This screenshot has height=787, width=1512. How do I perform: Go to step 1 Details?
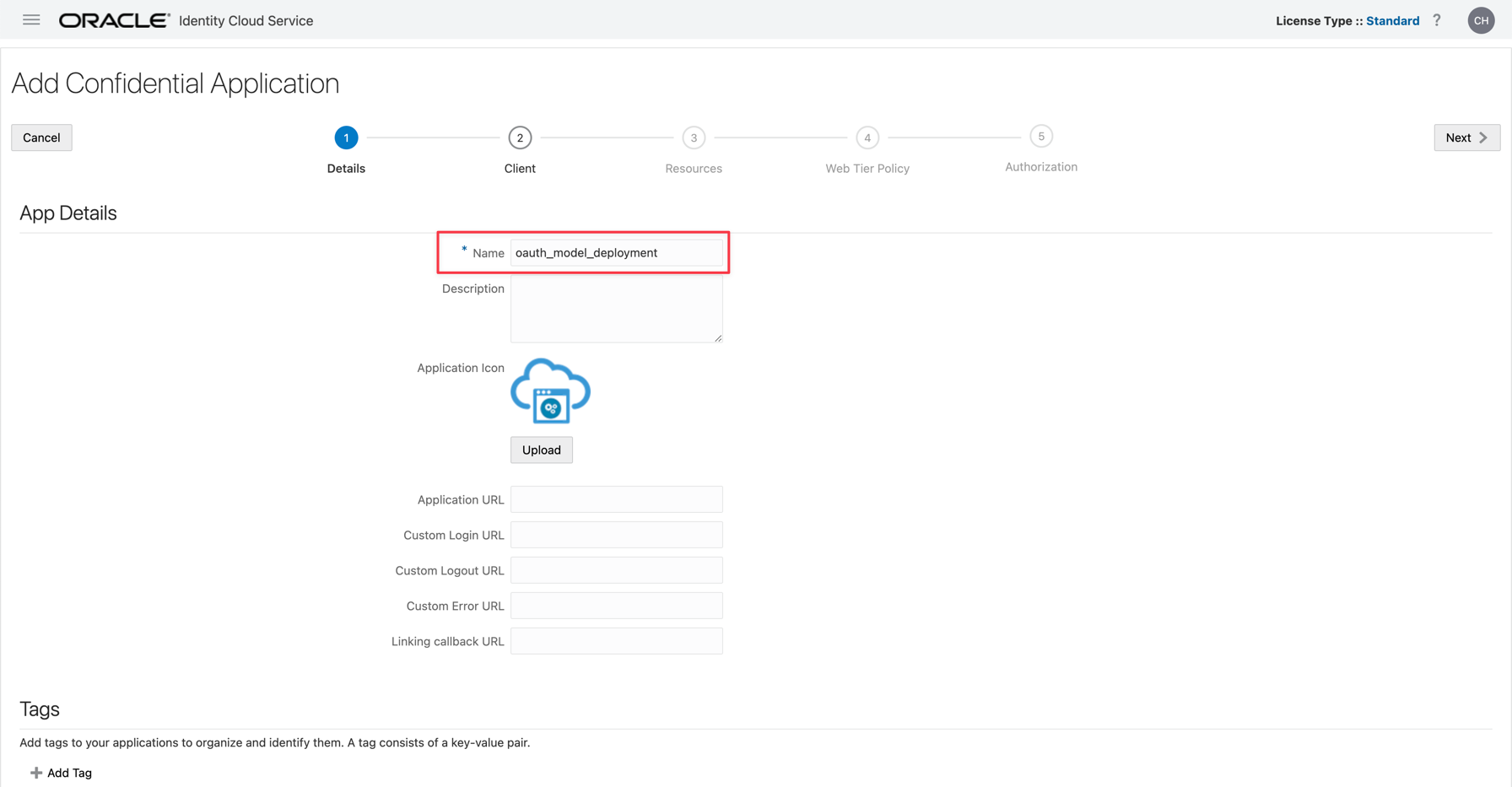[x=346, y=137]
